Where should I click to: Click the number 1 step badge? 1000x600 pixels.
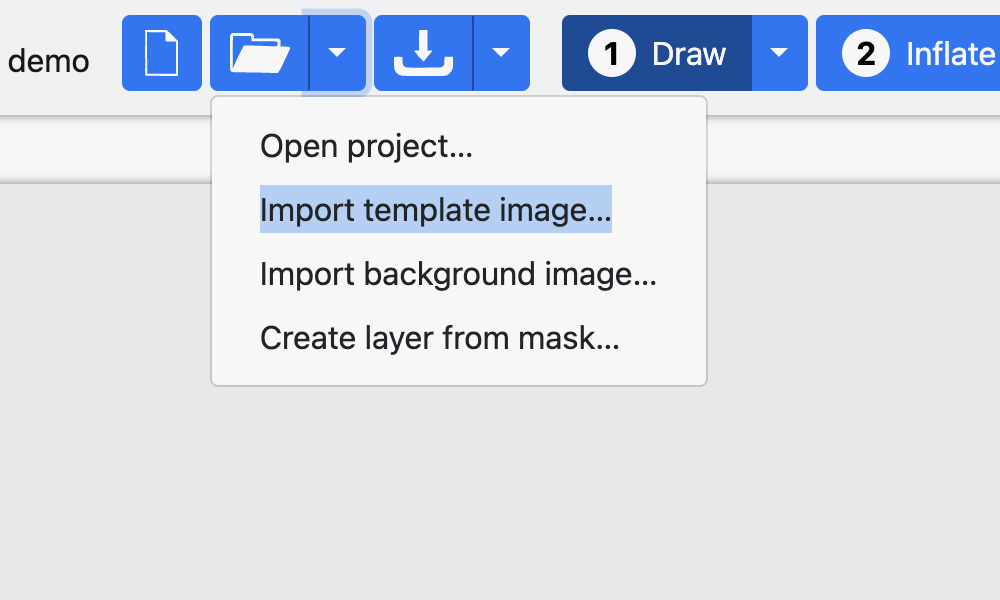(x=612, y=53)
